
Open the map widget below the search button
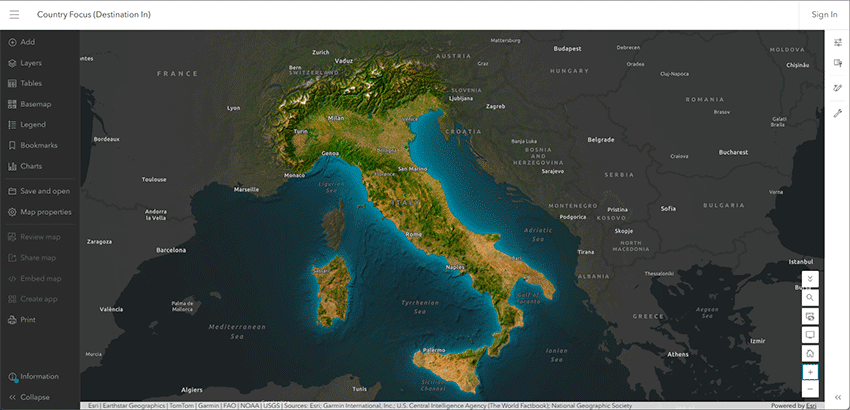(810, 316)
